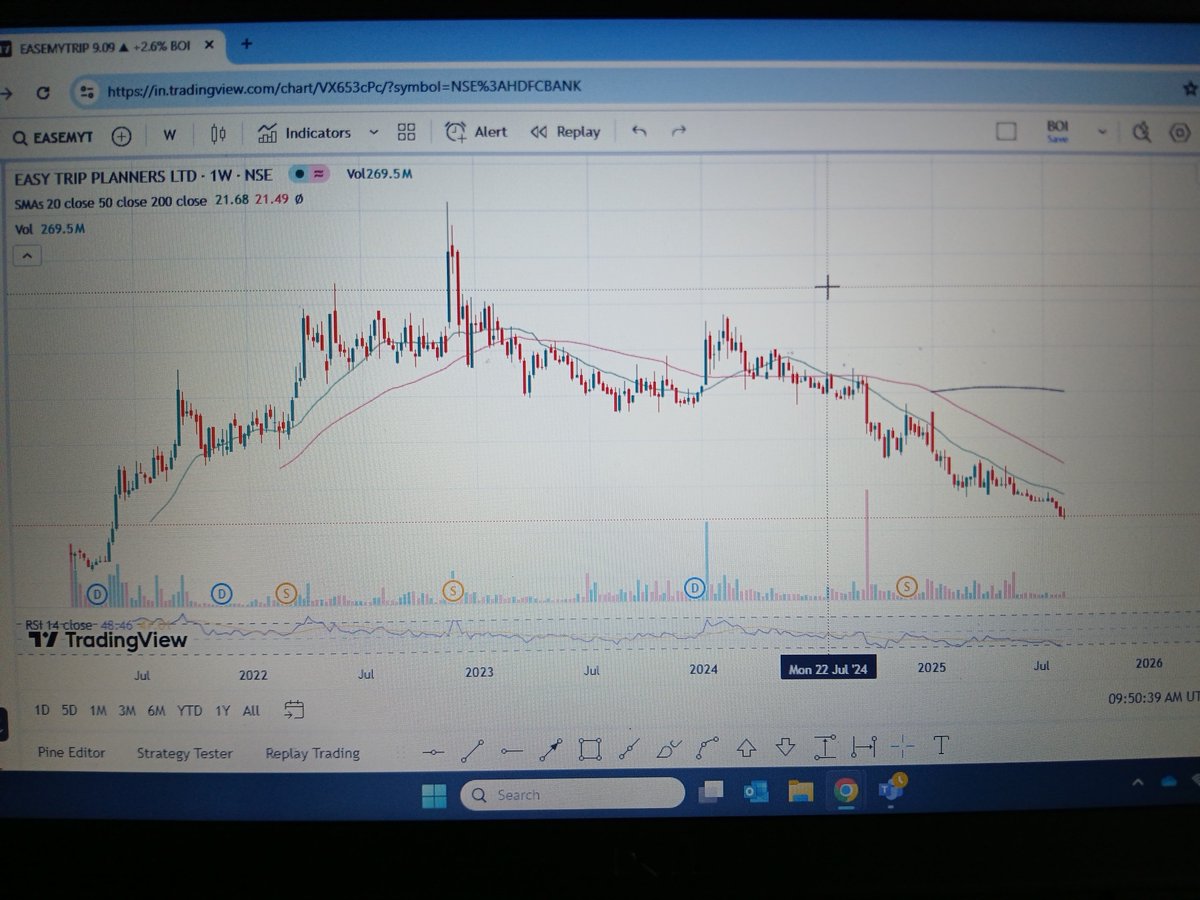Collapse the chart legend with the chevron

[27, 255]
